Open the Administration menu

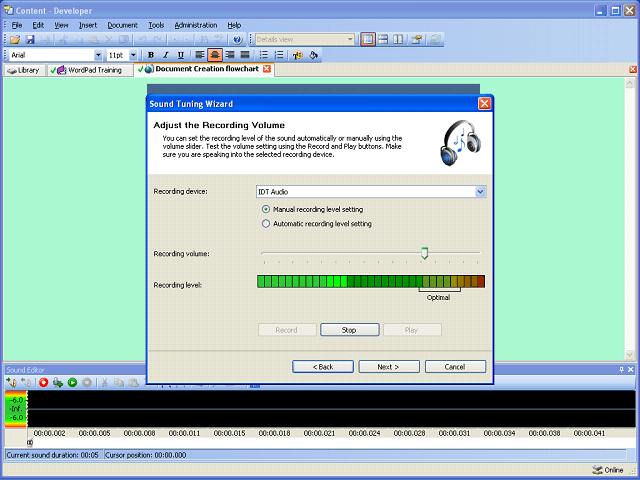196,25
